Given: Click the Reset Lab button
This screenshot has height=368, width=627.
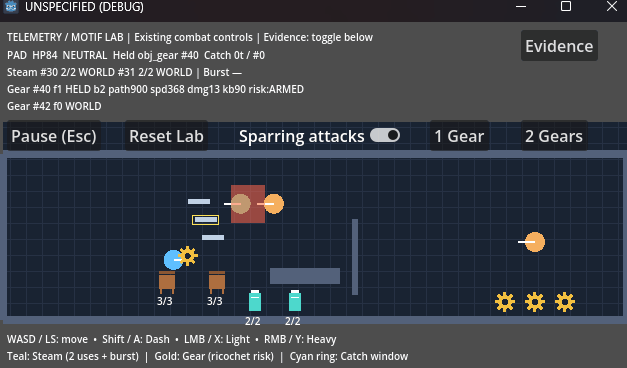Looking at the screenshot, I should point(166,136).
